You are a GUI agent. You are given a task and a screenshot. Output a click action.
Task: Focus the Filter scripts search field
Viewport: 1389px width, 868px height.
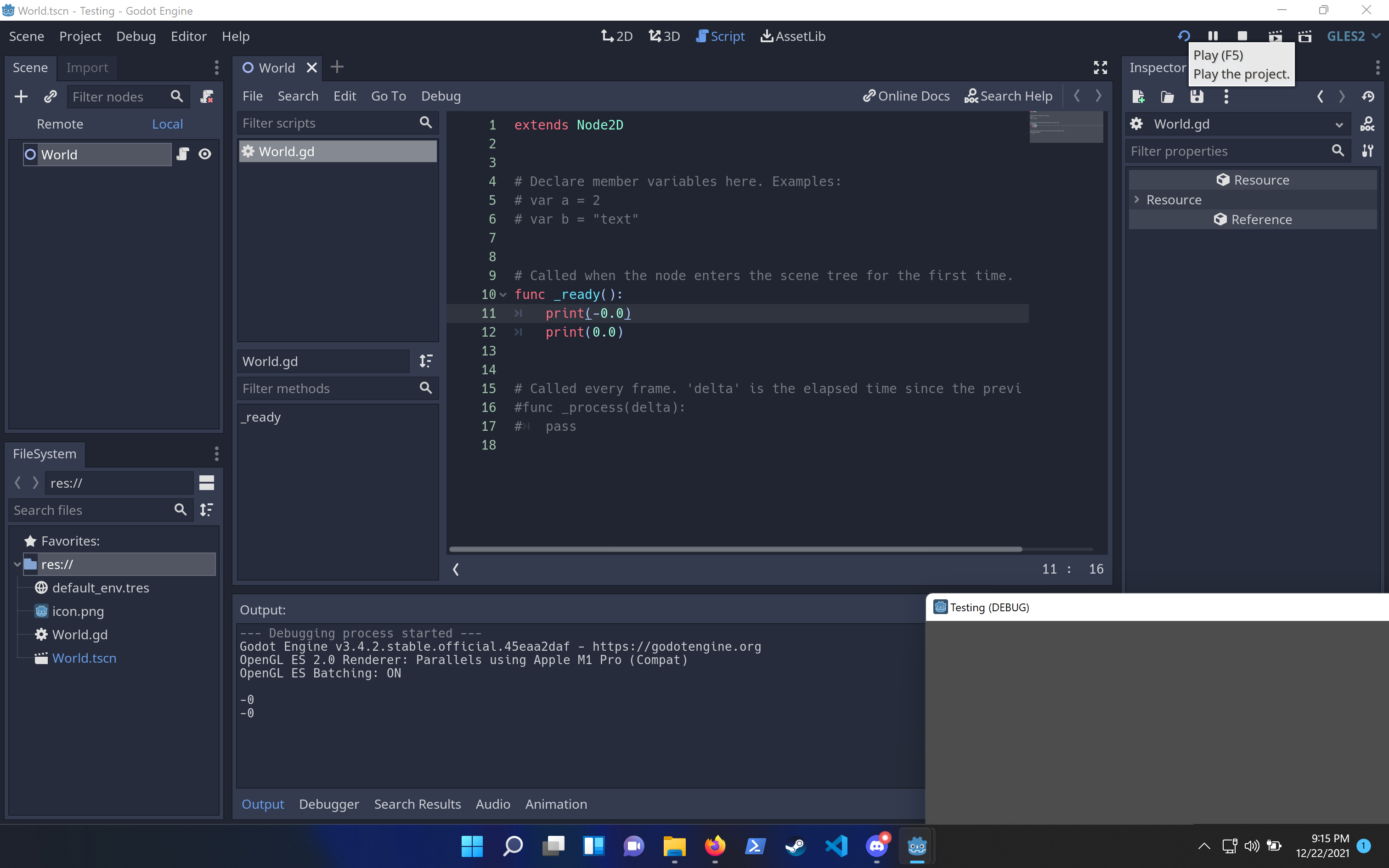337,123
